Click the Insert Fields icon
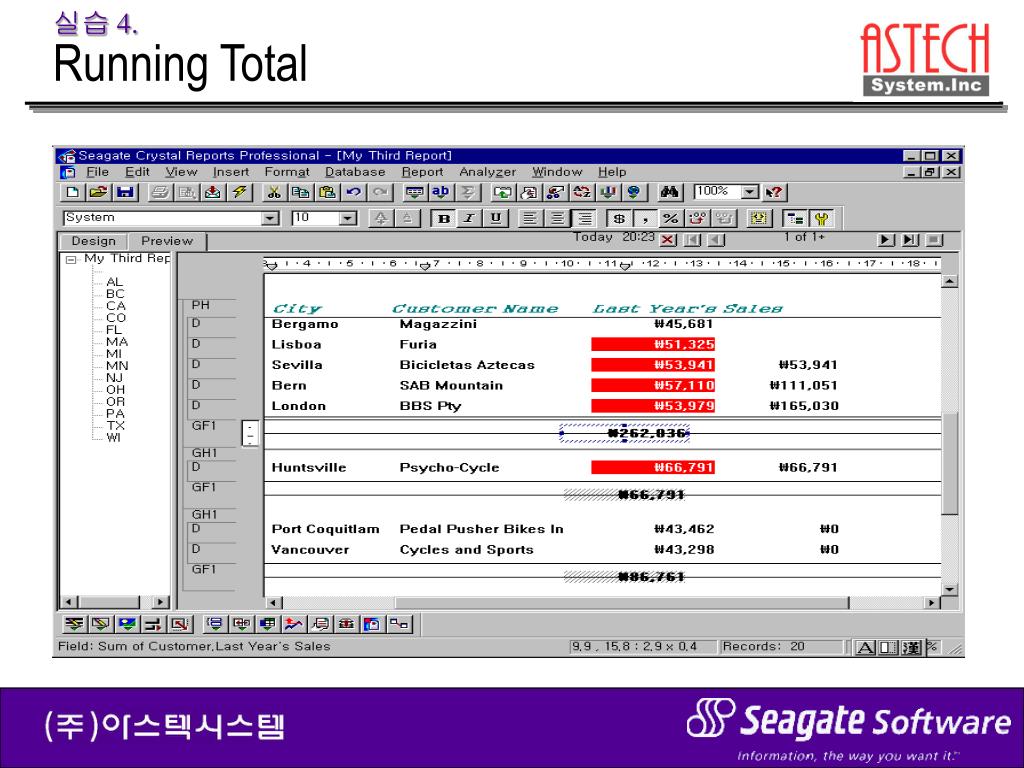This screenshot has width=1024, height=768. [x=415, y=192]
